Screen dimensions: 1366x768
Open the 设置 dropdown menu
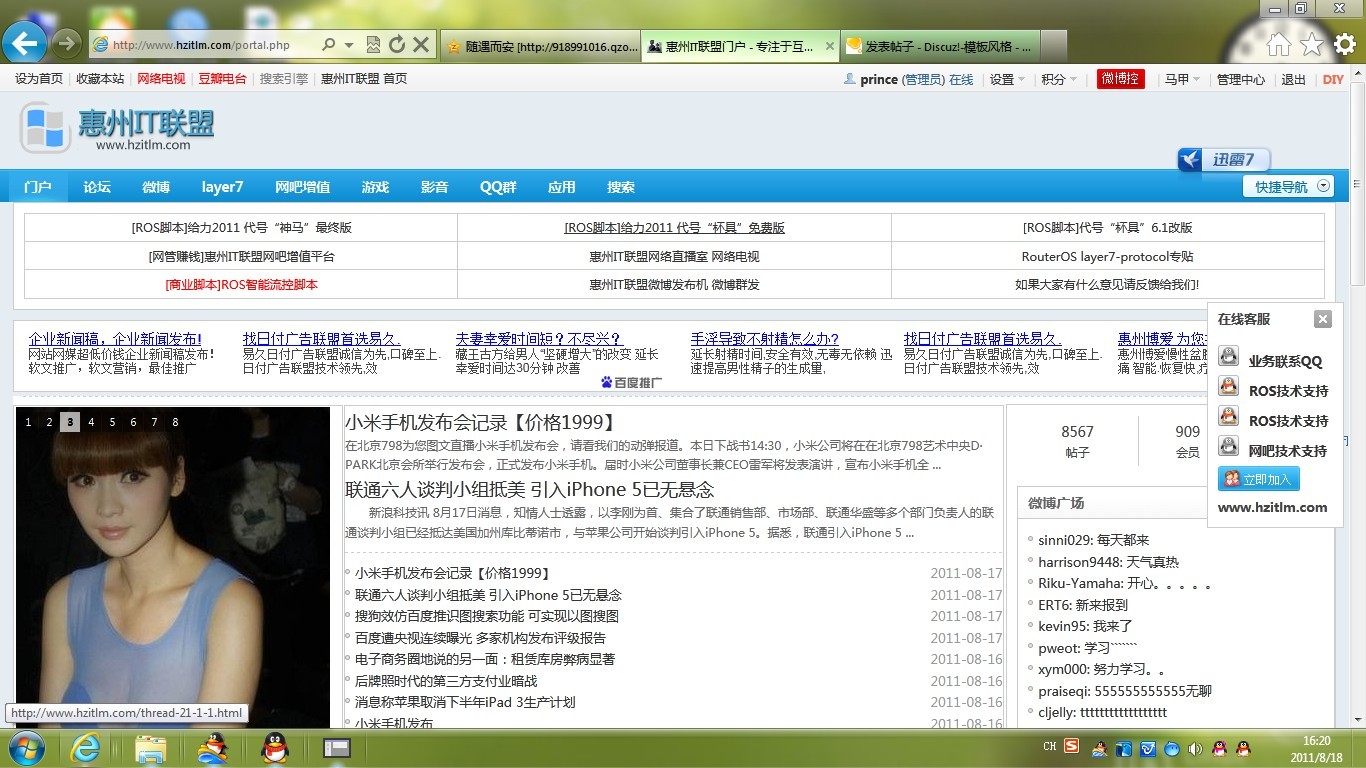click(1007, 80)
